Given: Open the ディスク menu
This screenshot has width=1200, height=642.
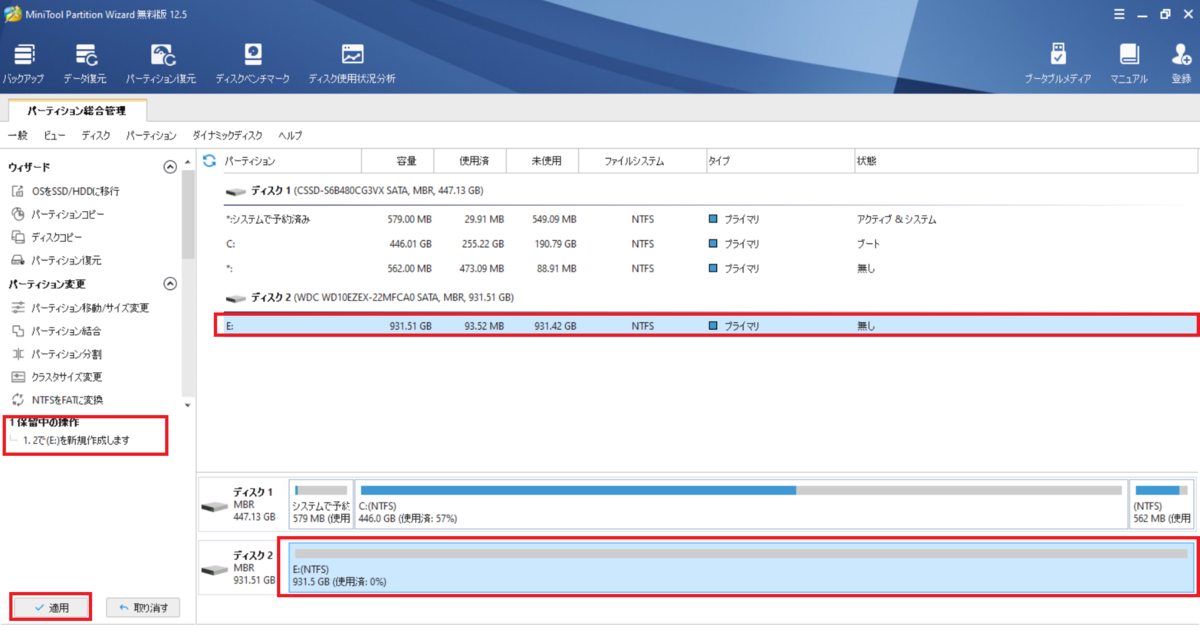Looking at the screenshot, I should click(96, 135).
